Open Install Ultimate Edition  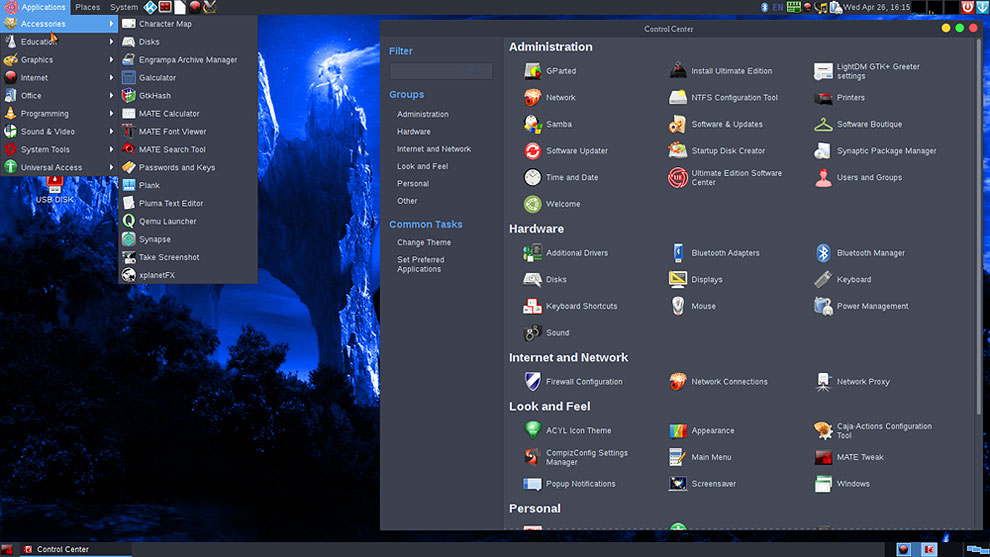coord(720,71)
